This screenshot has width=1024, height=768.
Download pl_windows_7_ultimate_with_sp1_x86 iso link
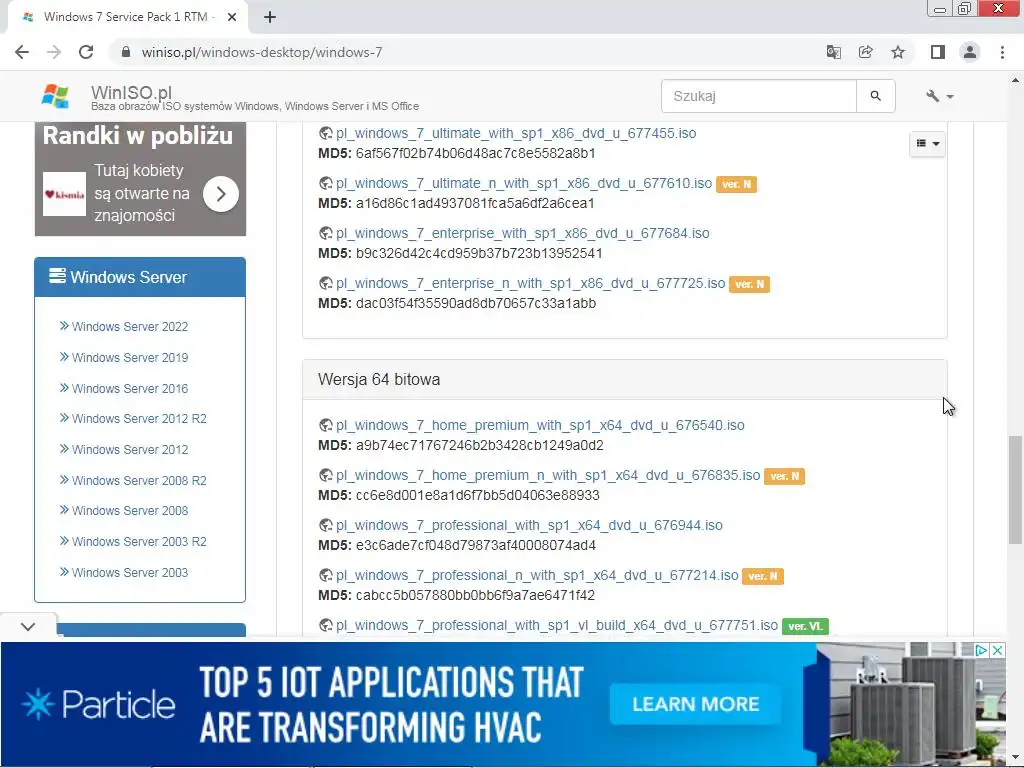pos(516,133)
